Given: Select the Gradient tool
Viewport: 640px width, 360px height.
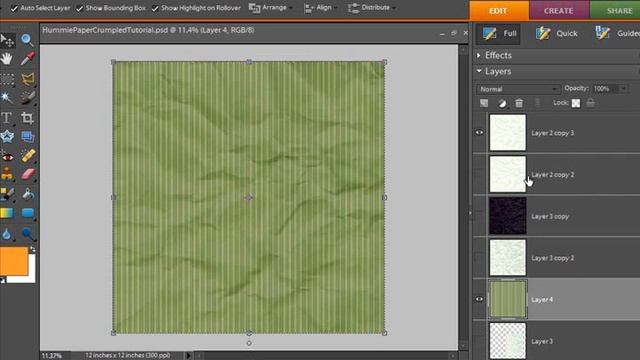Looking at the screenshot, I should 7,213.
